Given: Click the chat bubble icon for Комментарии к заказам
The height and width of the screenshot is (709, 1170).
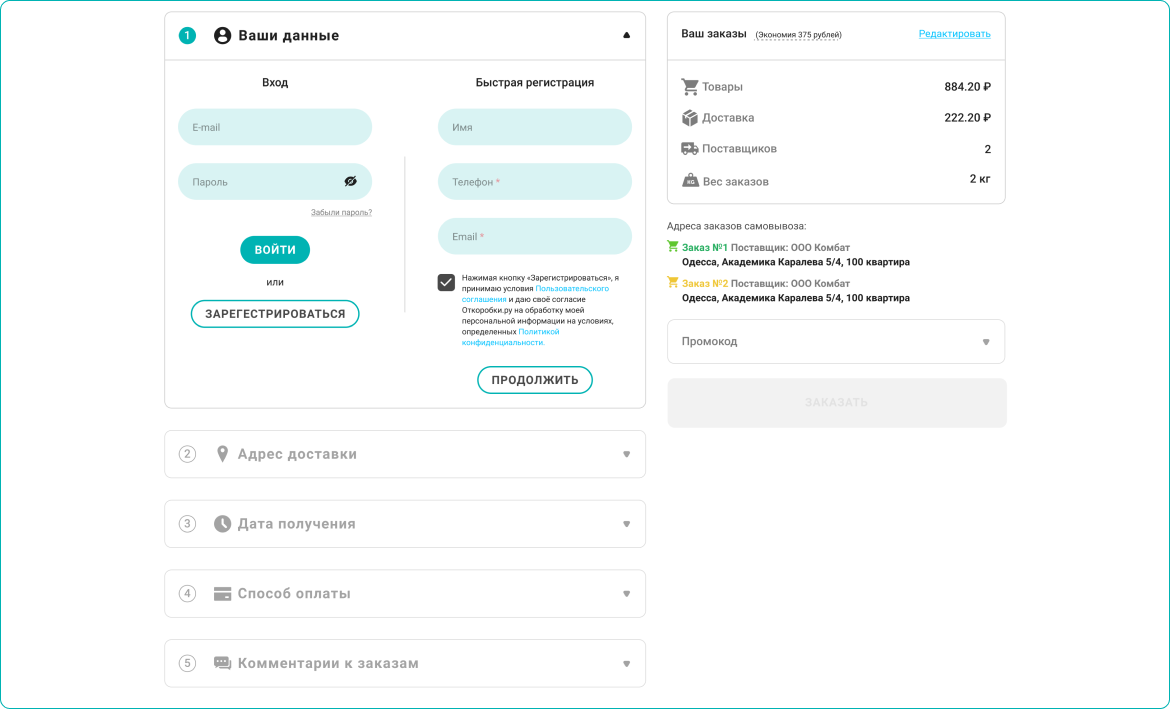Looking at the screenshot, I should pyautogui.click(x=222, y=663).
